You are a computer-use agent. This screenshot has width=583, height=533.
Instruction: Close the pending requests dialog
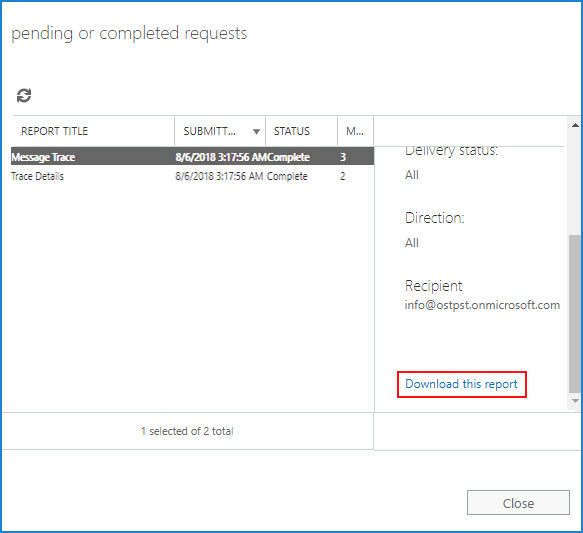click(x=518, y=503)
